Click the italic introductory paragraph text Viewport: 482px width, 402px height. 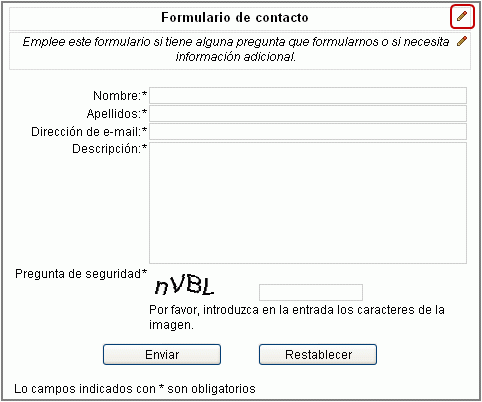click(x=236, y=49)
